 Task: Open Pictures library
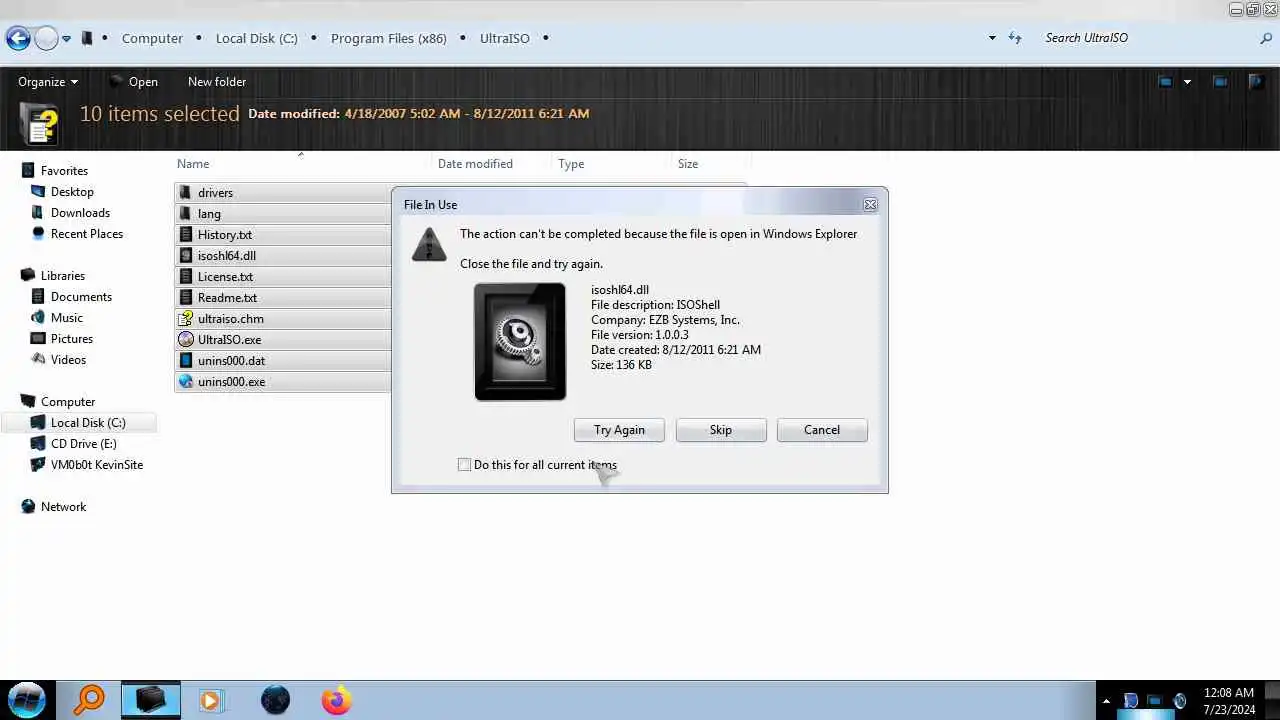click(72, 339)
